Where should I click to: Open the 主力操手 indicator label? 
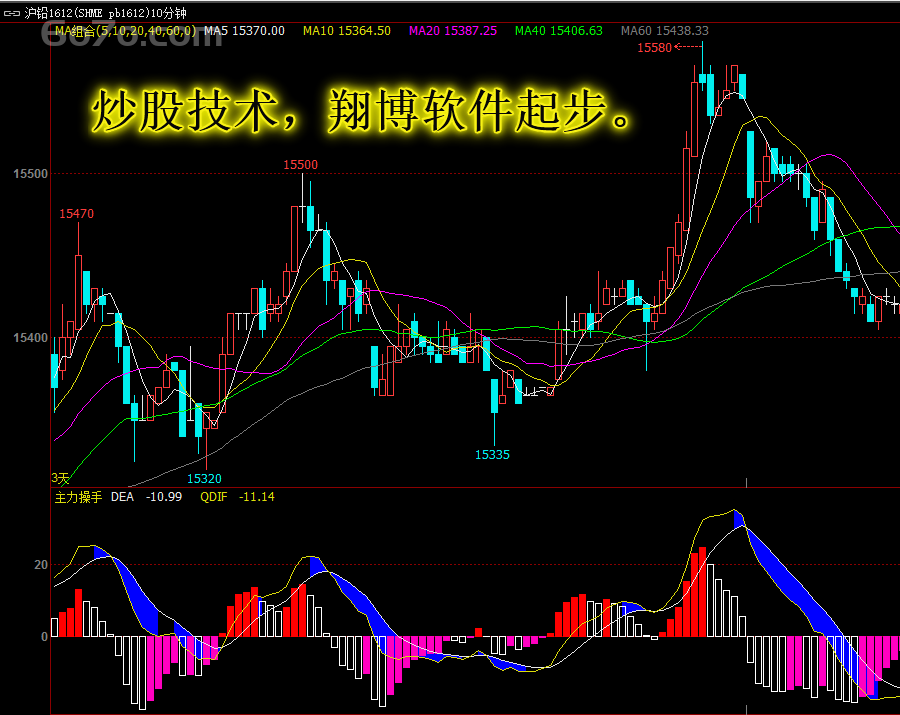[78, 497]
